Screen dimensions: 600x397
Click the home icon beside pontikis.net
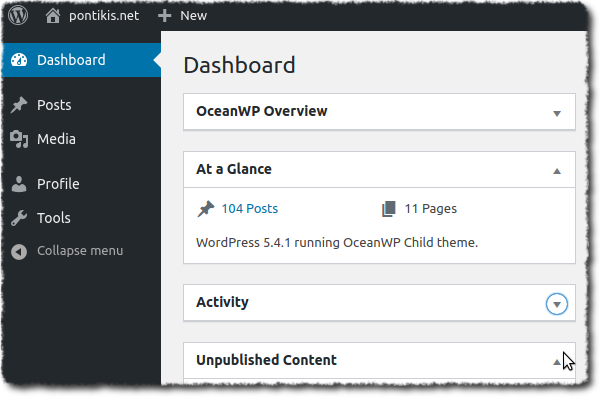tap(53, 16)
